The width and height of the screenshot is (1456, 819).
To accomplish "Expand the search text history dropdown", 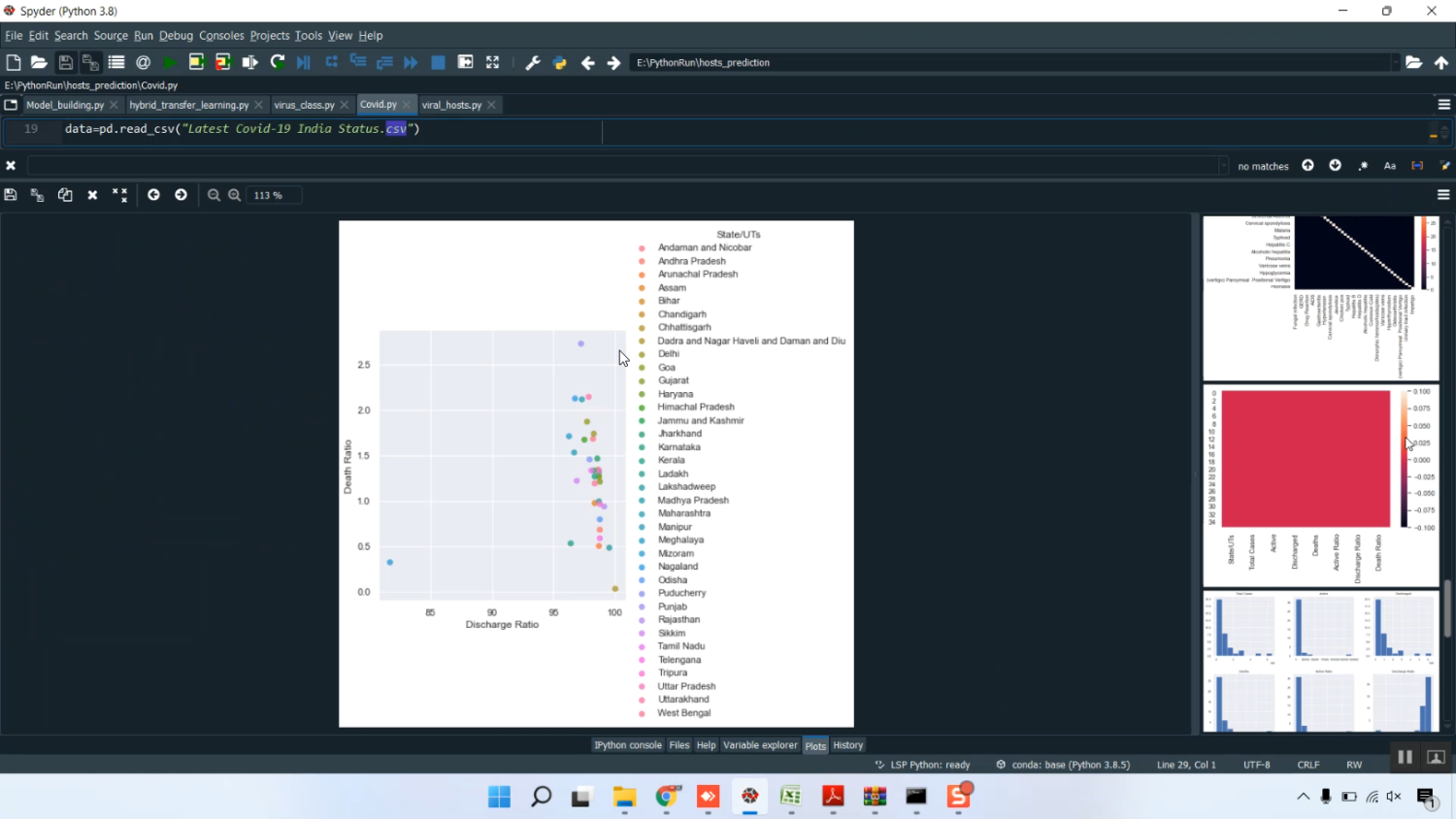I will click(x=1222, y=166).
